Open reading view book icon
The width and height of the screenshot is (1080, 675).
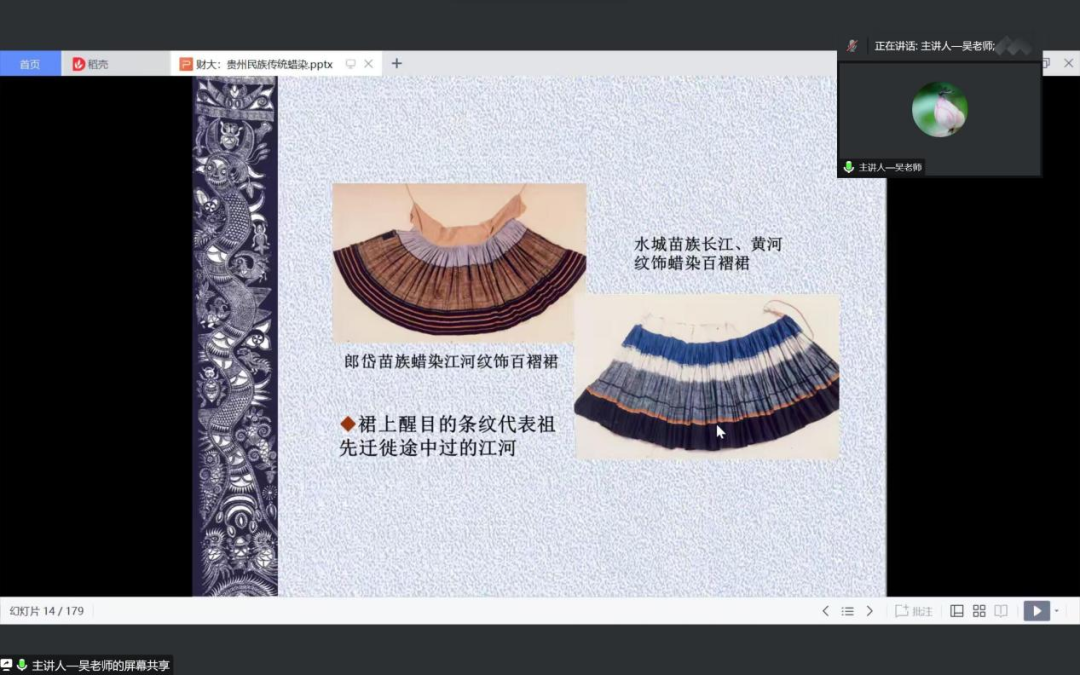point(1001,611)
